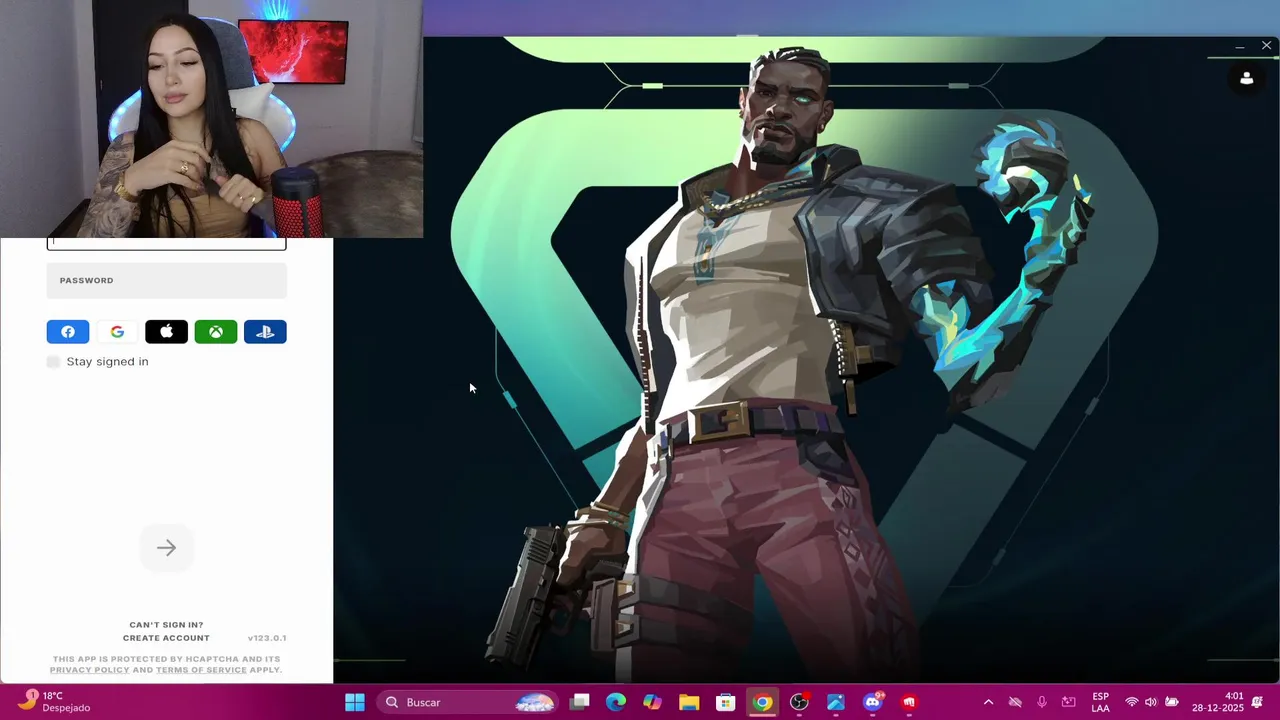Click the microphone tray icon
Viewport: 1280px width, 720px height.
coord(1042,702)
